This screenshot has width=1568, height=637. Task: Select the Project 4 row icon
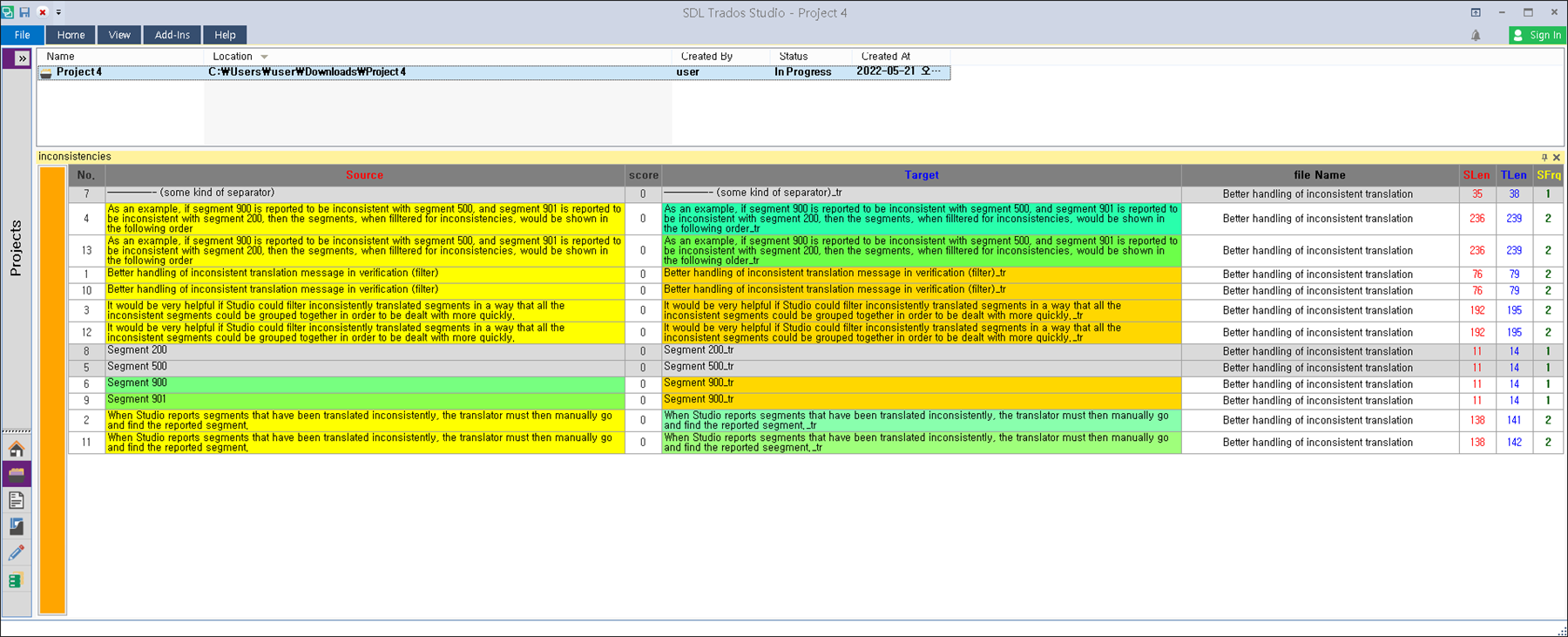pyautogui.click(x=46, y=72)
